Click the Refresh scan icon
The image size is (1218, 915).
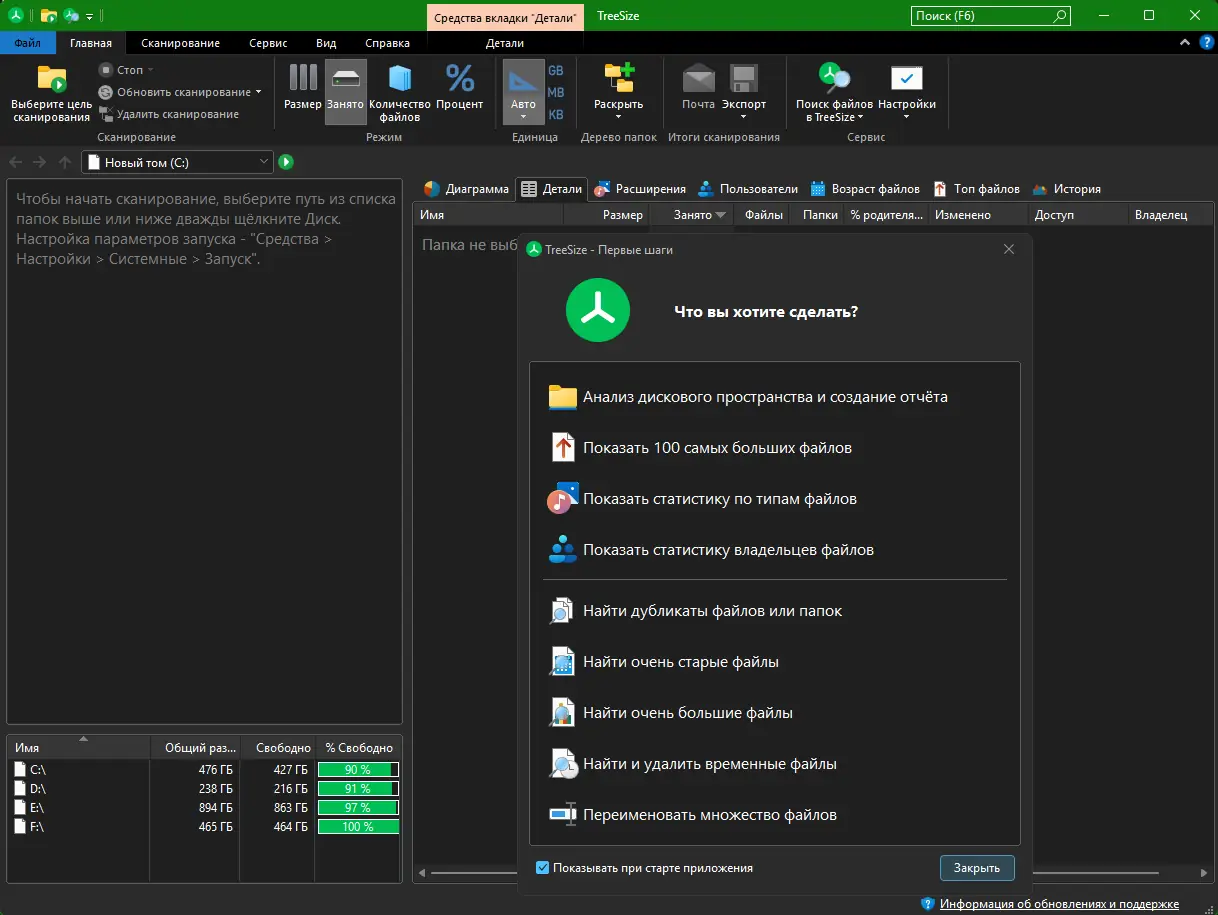pos(106,92)
